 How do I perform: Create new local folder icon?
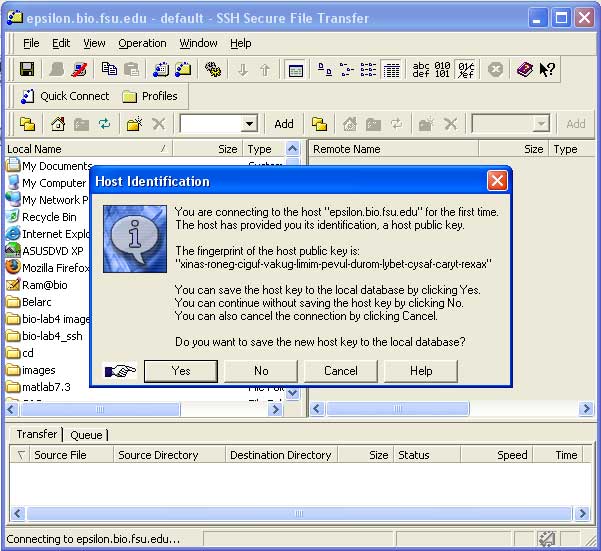tap(135, 124)
